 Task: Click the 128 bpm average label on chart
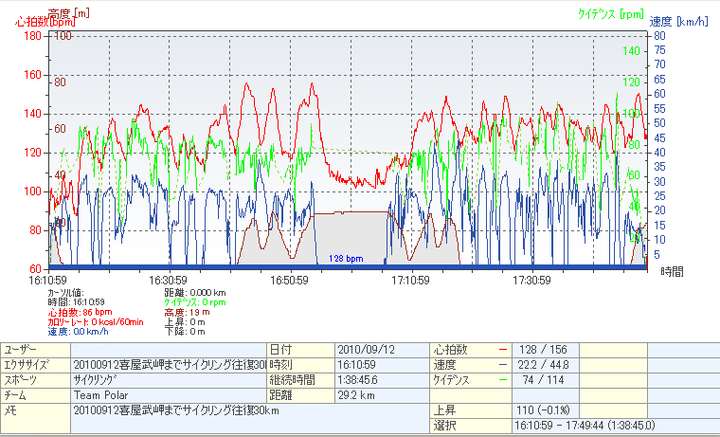coord(345,258)
